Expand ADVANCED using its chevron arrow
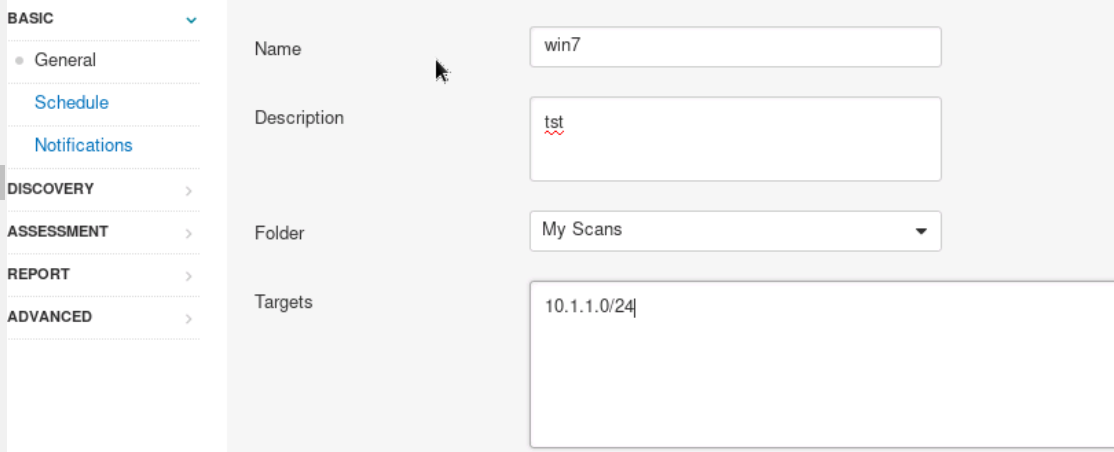 (189, 319)
